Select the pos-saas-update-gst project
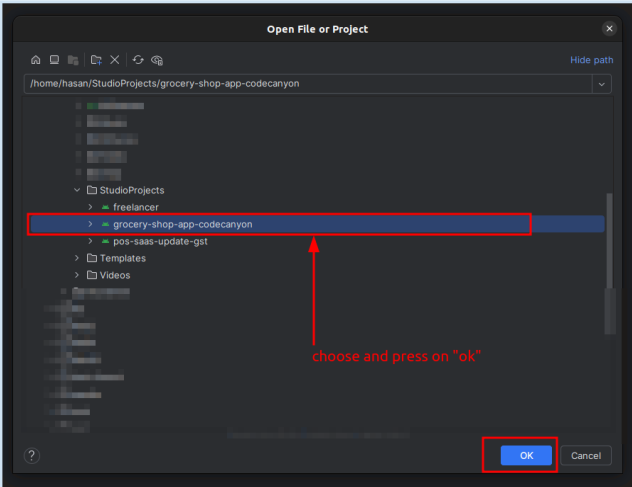Viewport: 632px width, 487px height. (160, 241)
